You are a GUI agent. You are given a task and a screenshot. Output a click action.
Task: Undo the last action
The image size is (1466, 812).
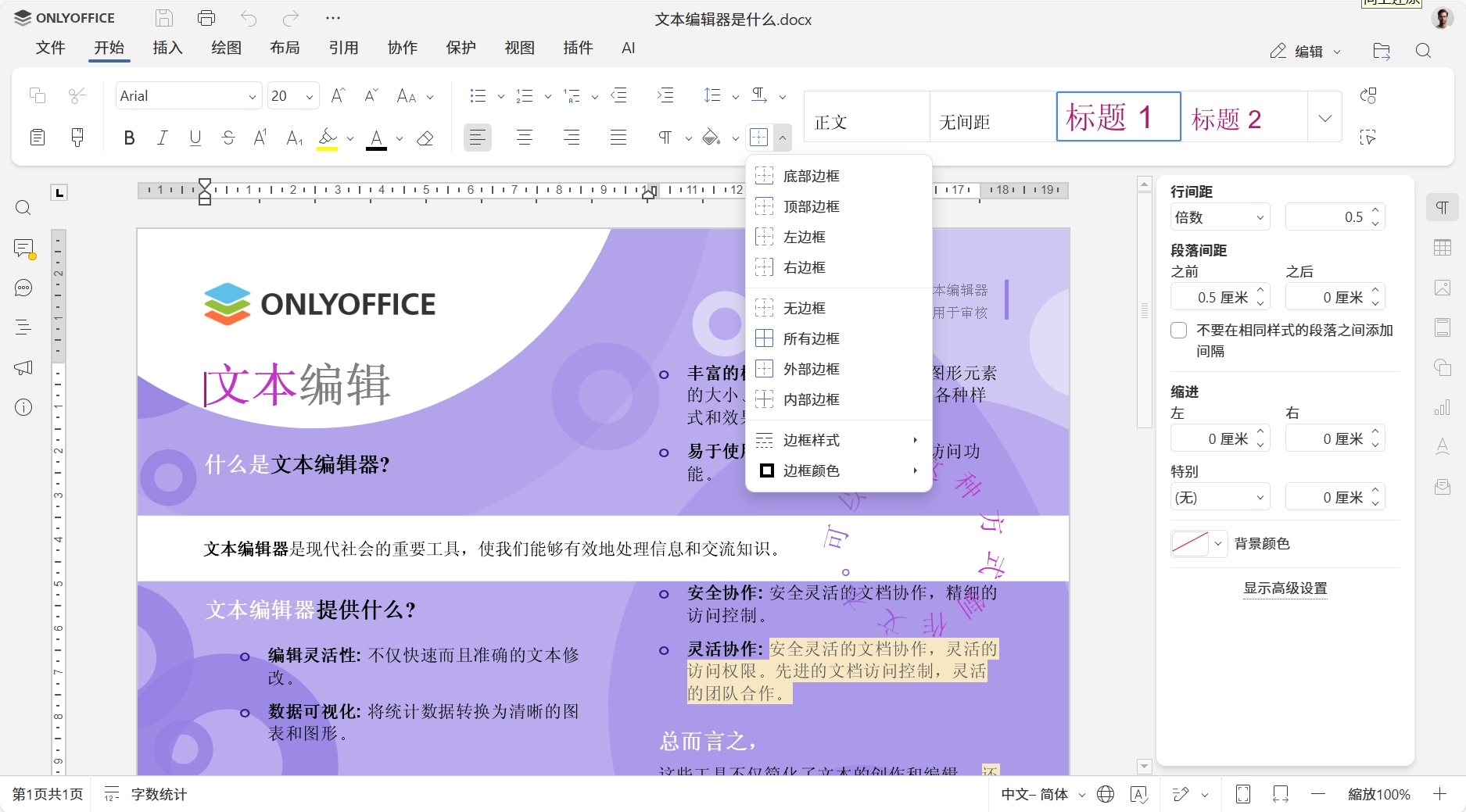249,18
